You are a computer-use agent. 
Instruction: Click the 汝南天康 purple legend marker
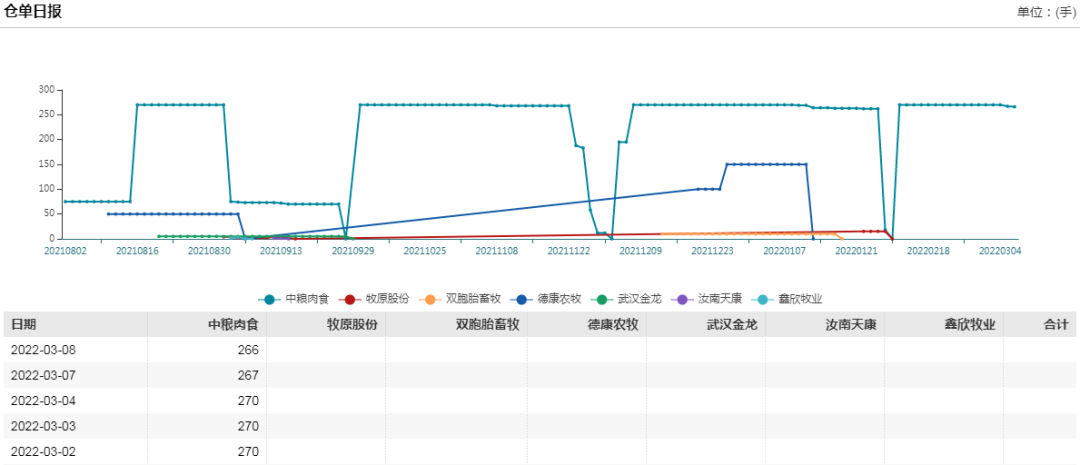click(x=683, y=299)
